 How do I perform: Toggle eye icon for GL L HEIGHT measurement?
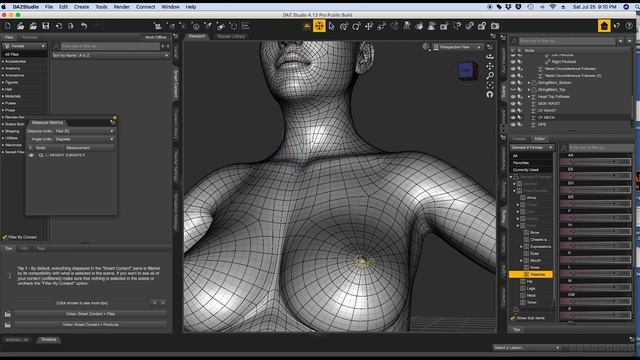pos(31,156)
